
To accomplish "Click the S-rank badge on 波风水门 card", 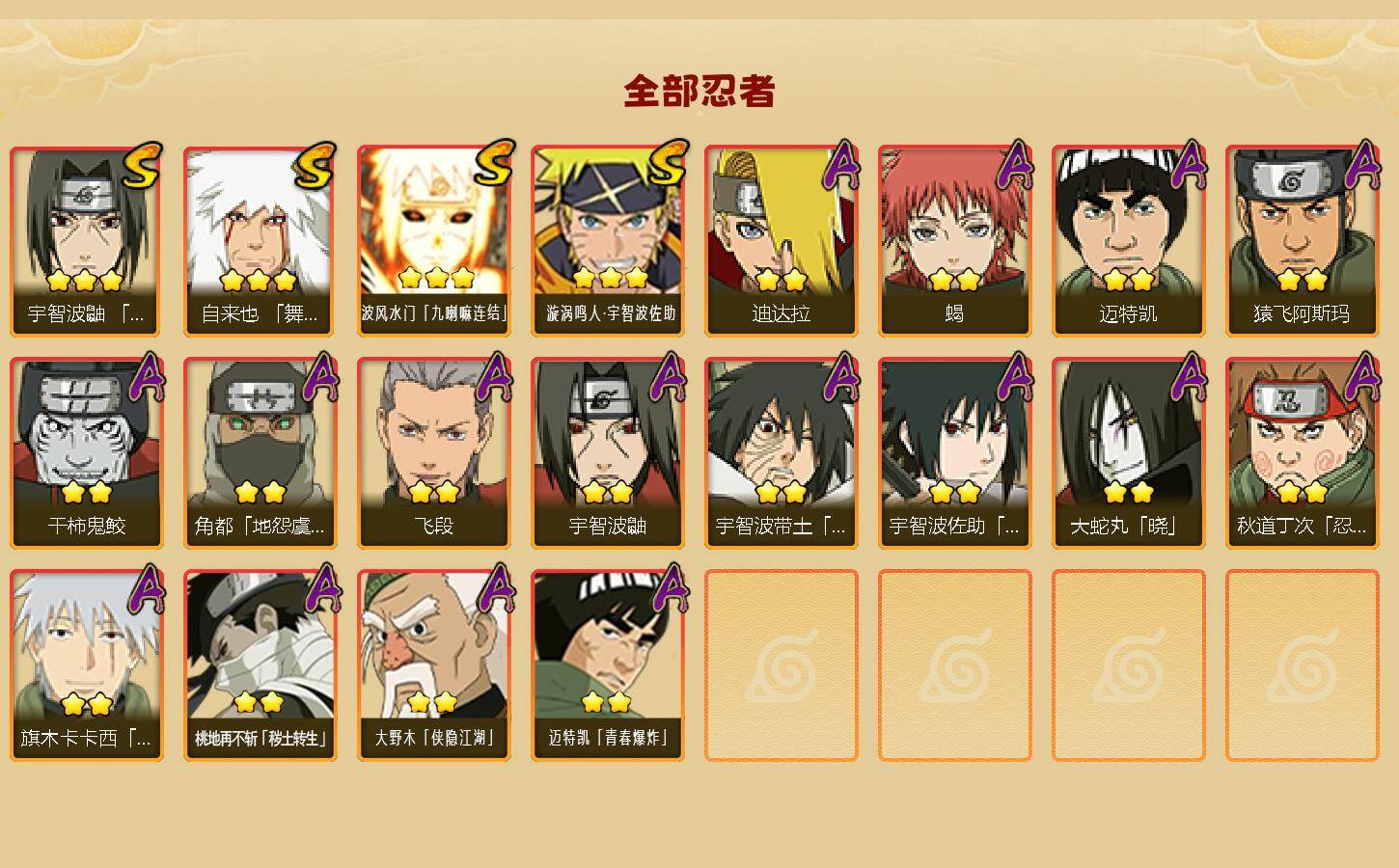I will pyautogui.click(x=494, y=165).
